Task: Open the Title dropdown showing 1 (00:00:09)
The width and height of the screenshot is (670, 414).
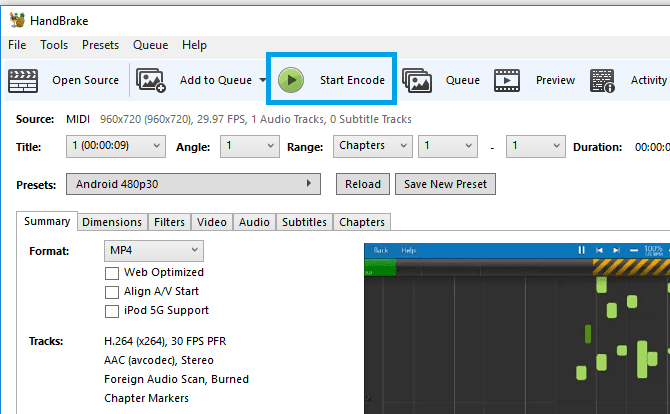Action: tap(116, 147)
